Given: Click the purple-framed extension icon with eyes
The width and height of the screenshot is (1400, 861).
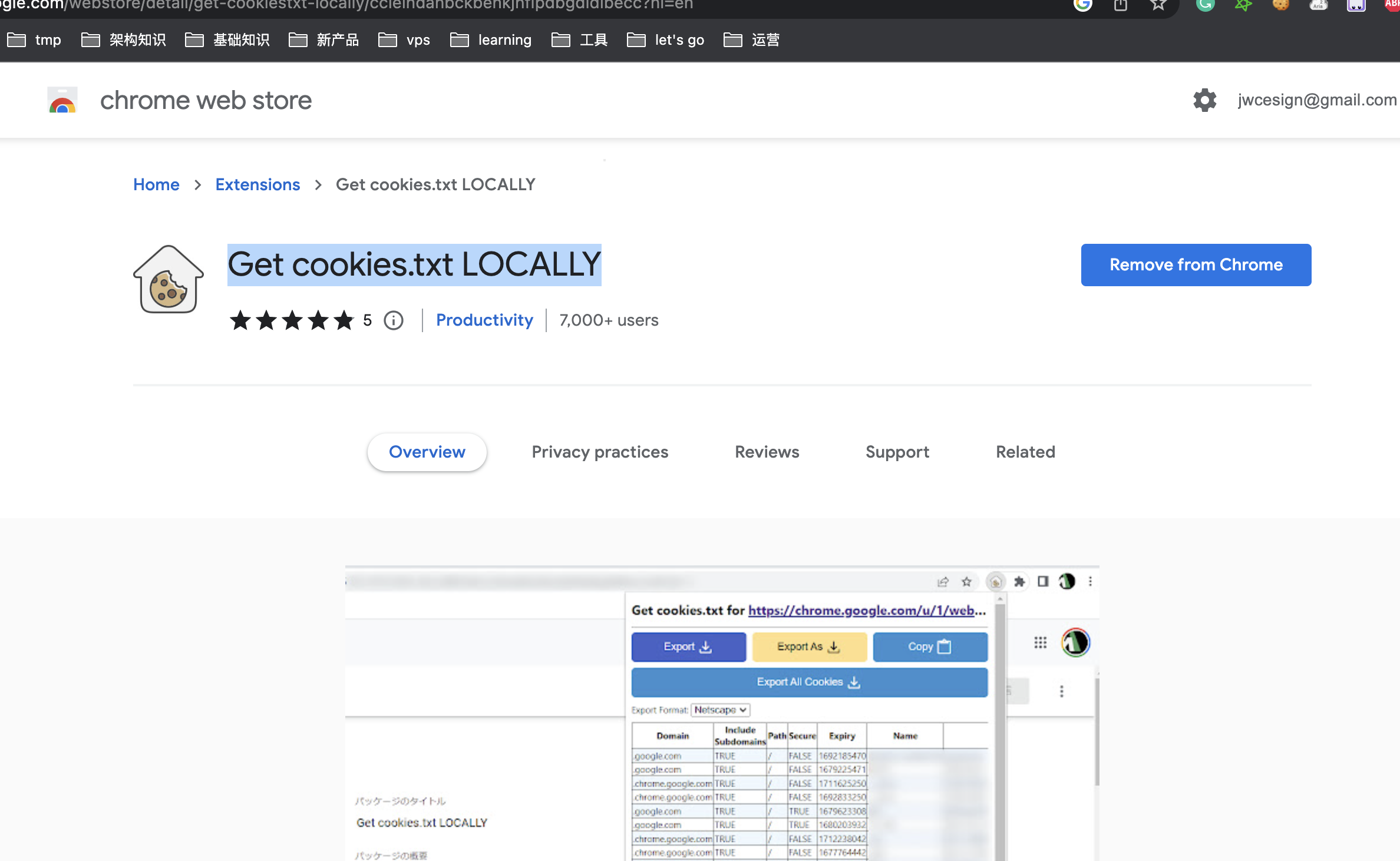Looking at the screenshot, I should coord(1356,5).
